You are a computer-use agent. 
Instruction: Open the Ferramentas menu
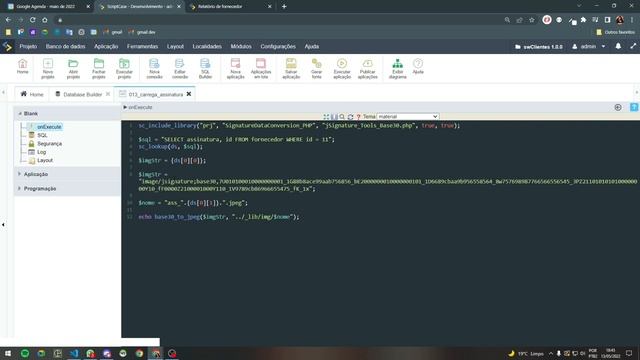tap(142, 47)
